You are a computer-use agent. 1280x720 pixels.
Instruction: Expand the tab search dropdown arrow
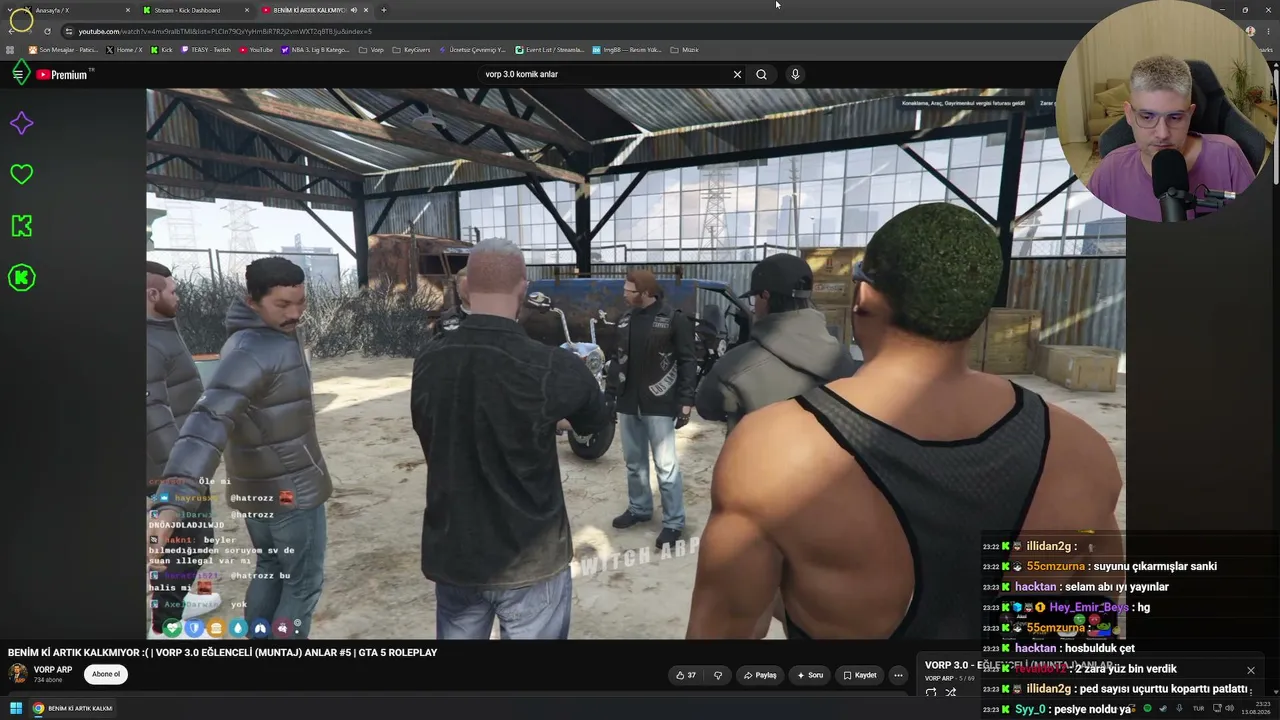10,10
